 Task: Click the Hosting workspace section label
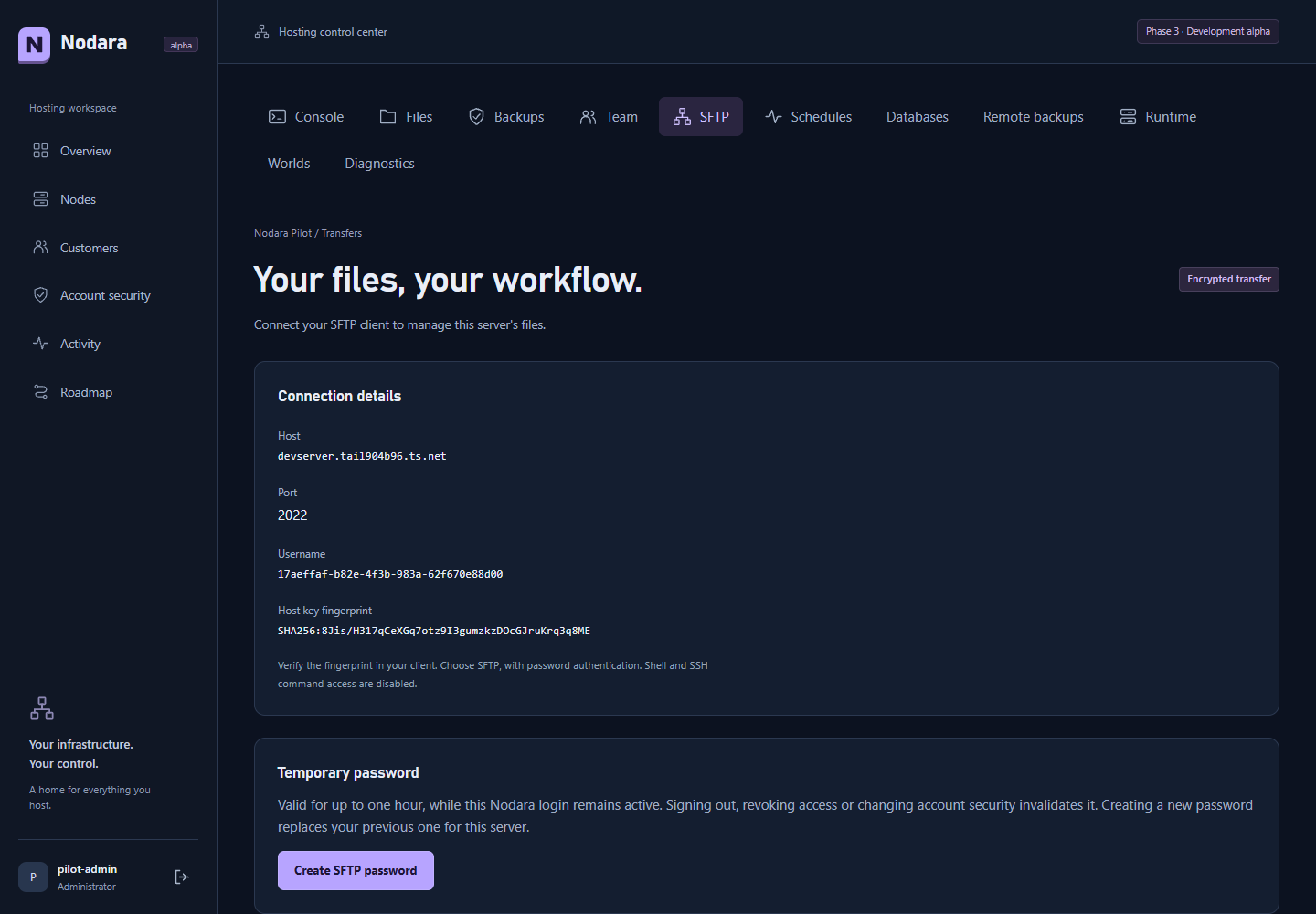point(73,108)
